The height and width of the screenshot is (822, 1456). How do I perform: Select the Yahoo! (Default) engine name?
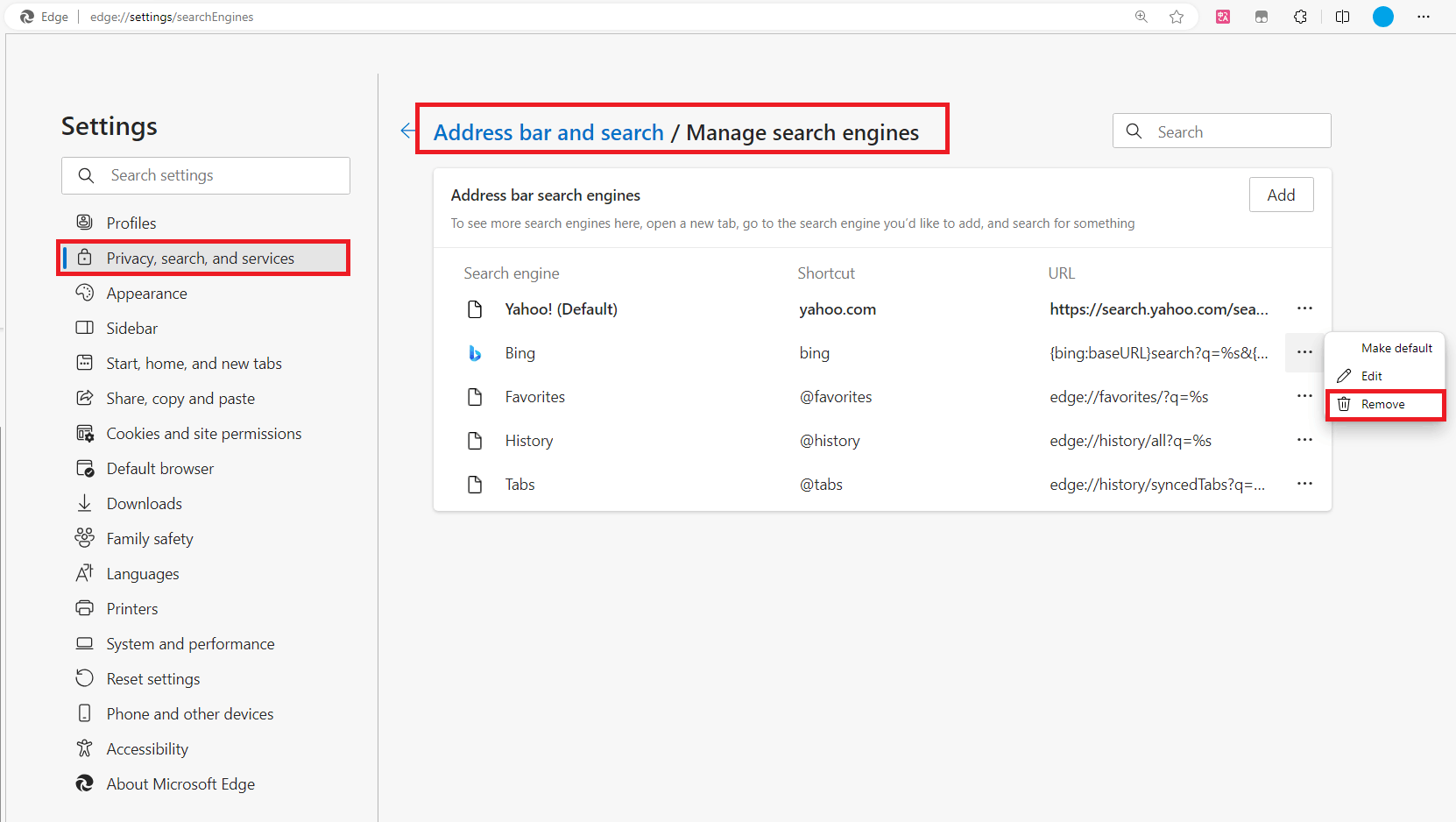point(561,309)
